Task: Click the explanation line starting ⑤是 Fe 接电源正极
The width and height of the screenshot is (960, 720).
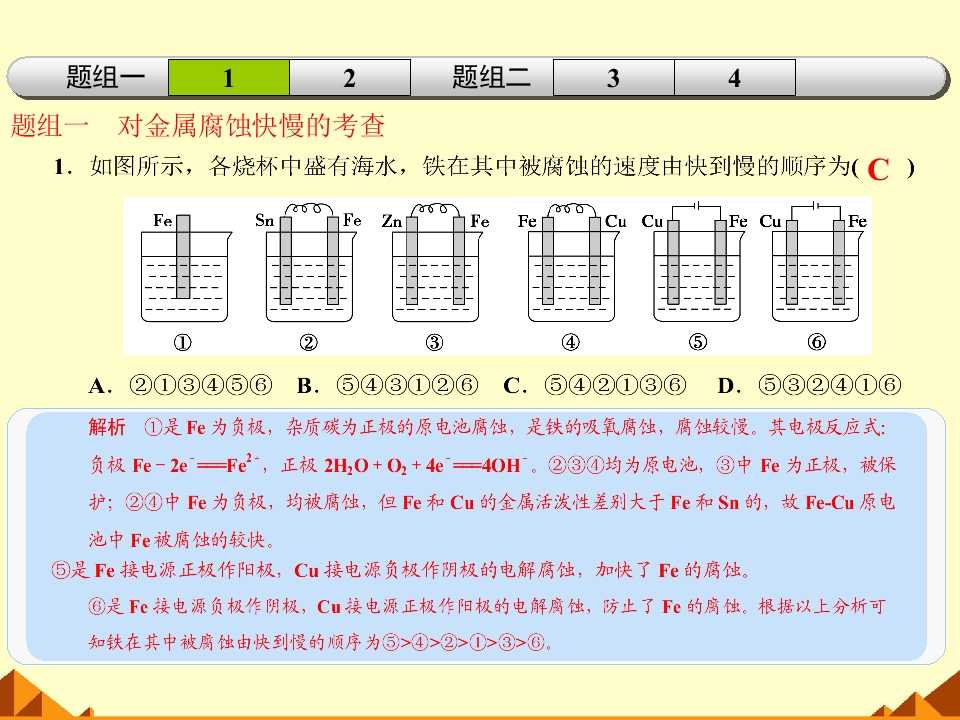Action: [401, 570]
